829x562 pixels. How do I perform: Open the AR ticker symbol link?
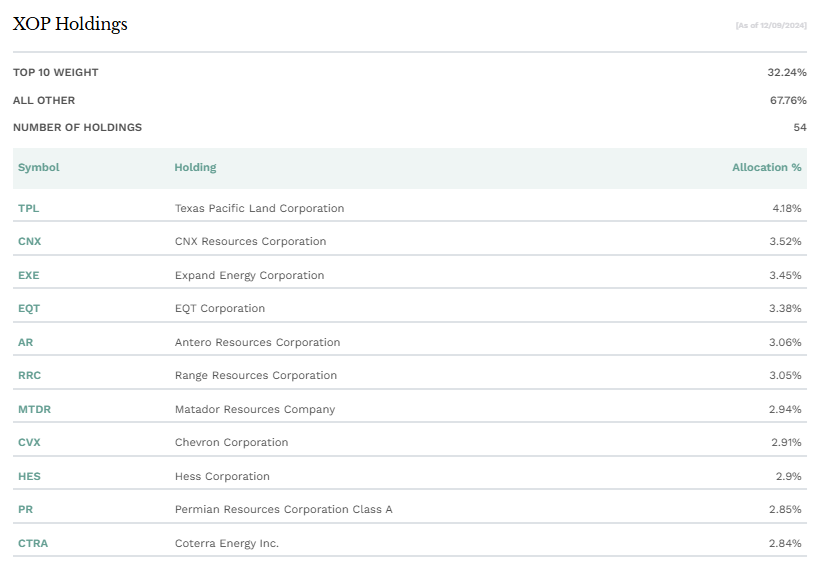pyautogui.click(x=25, y=343)
